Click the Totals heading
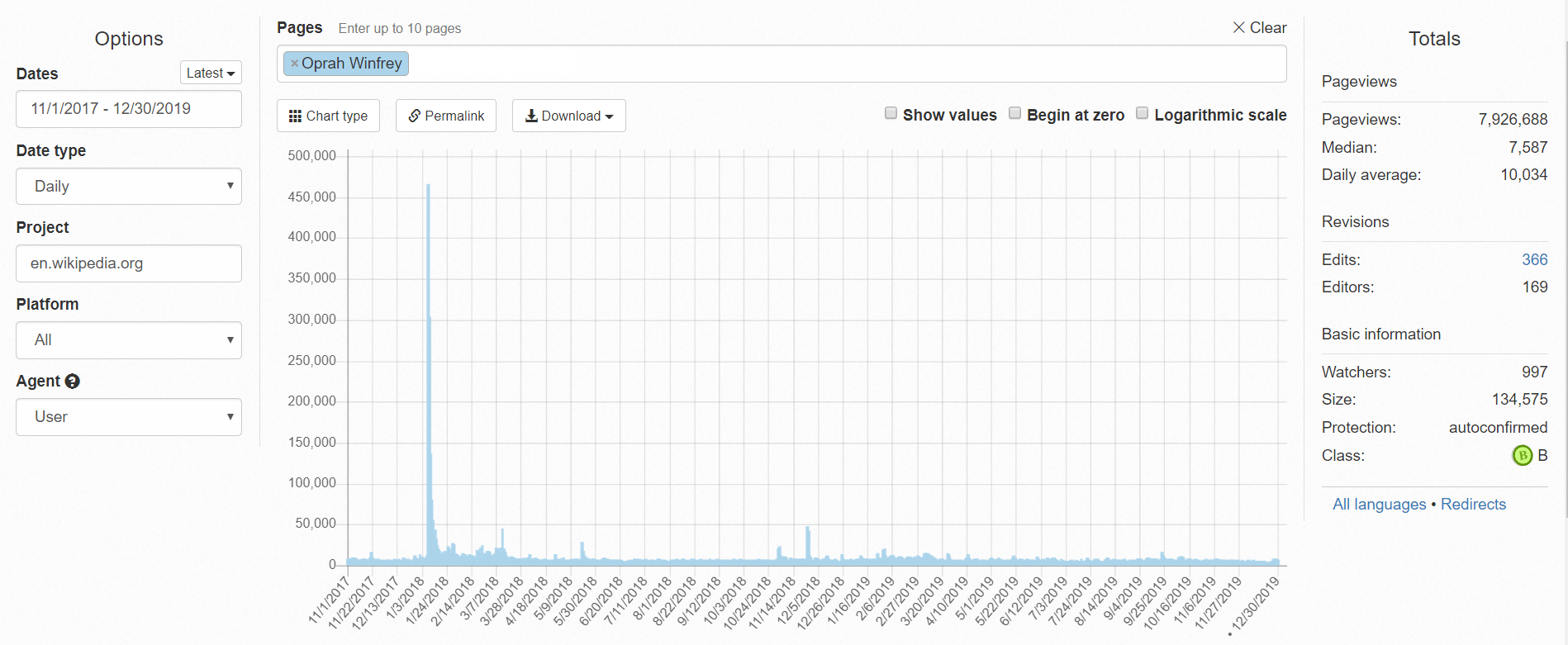This screenshot has height=645, width=1568. point(1434,39)
